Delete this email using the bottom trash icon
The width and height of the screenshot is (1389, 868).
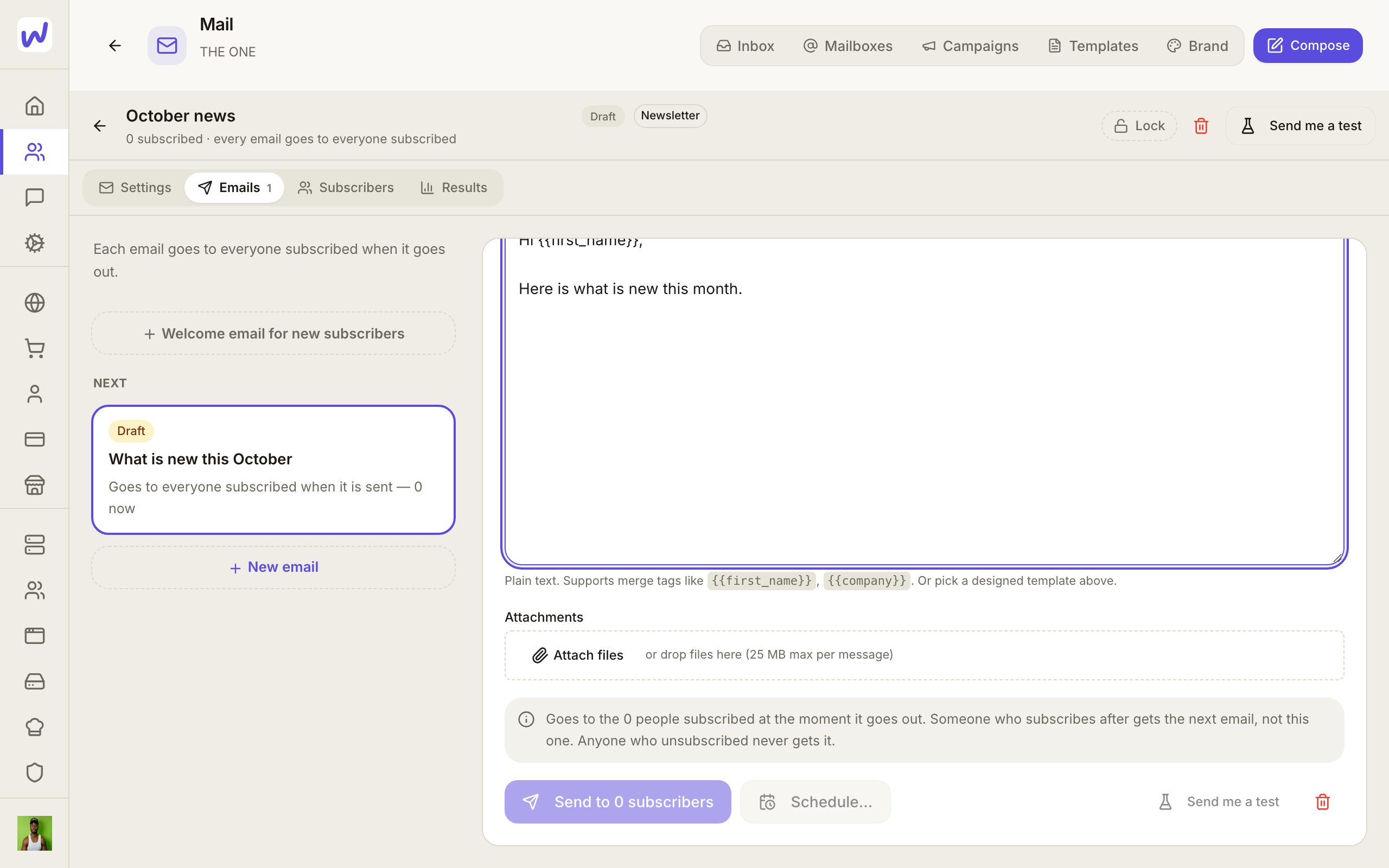(x=1322, y=801)
